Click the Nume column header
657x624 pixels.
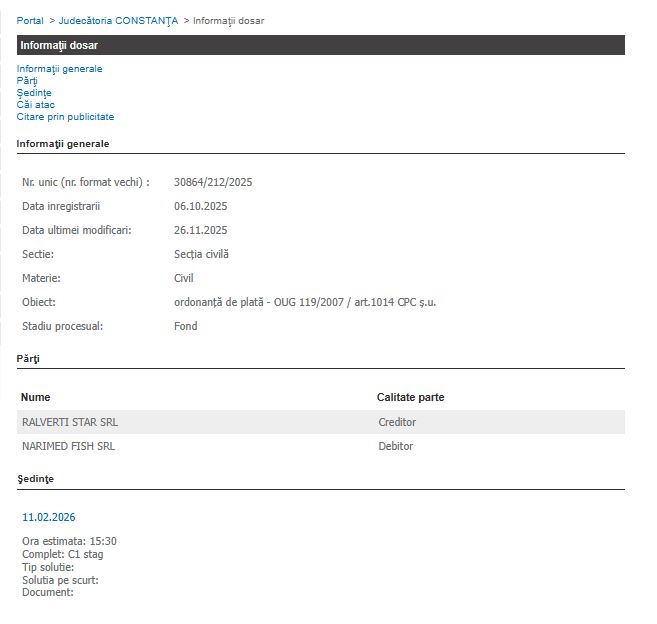(35, 397)
